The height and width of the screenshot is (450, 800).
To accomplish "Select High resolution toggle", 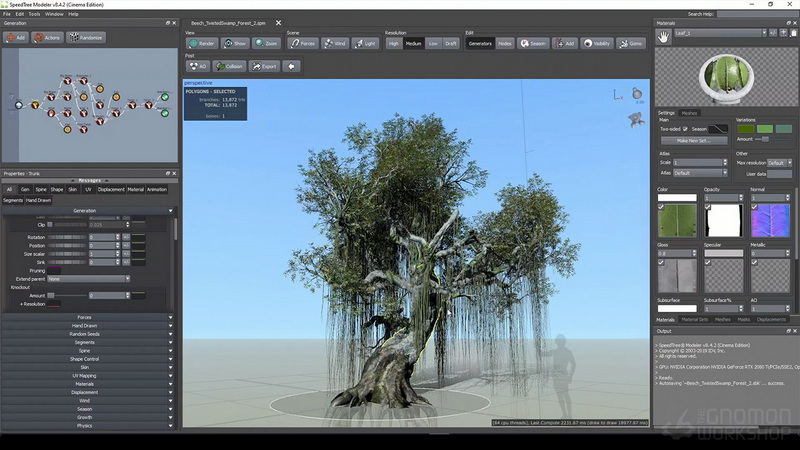I will [x=393, y=43].
